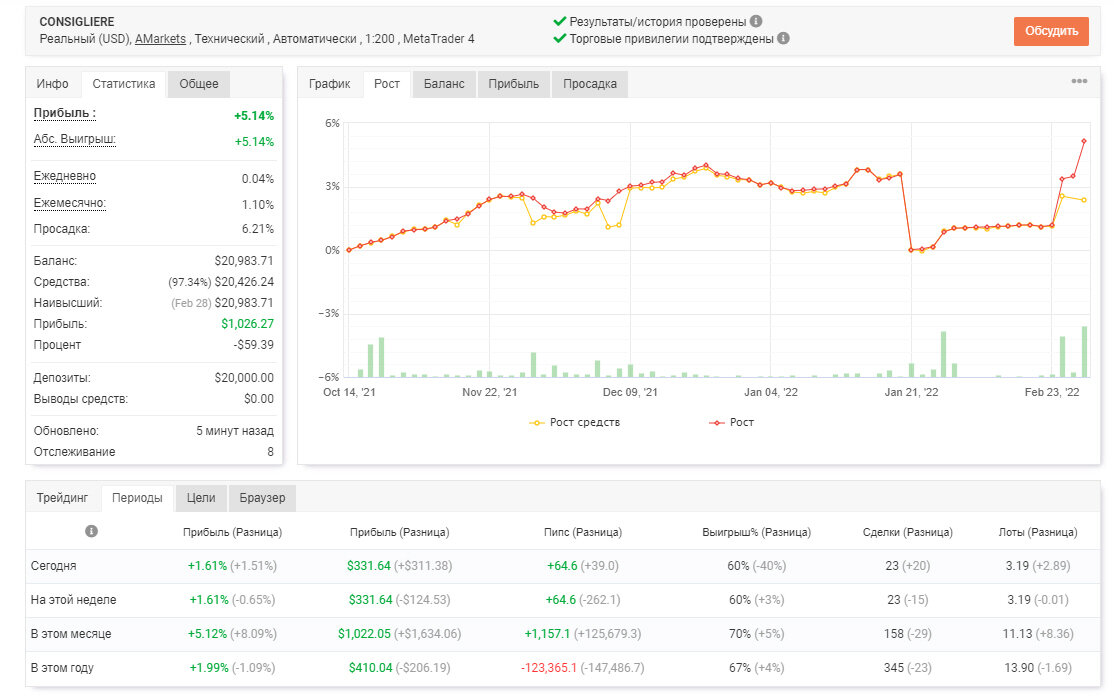Click the Обновлено value 5 минут назад
The image size is (1114, 698).
pos(234,431)
